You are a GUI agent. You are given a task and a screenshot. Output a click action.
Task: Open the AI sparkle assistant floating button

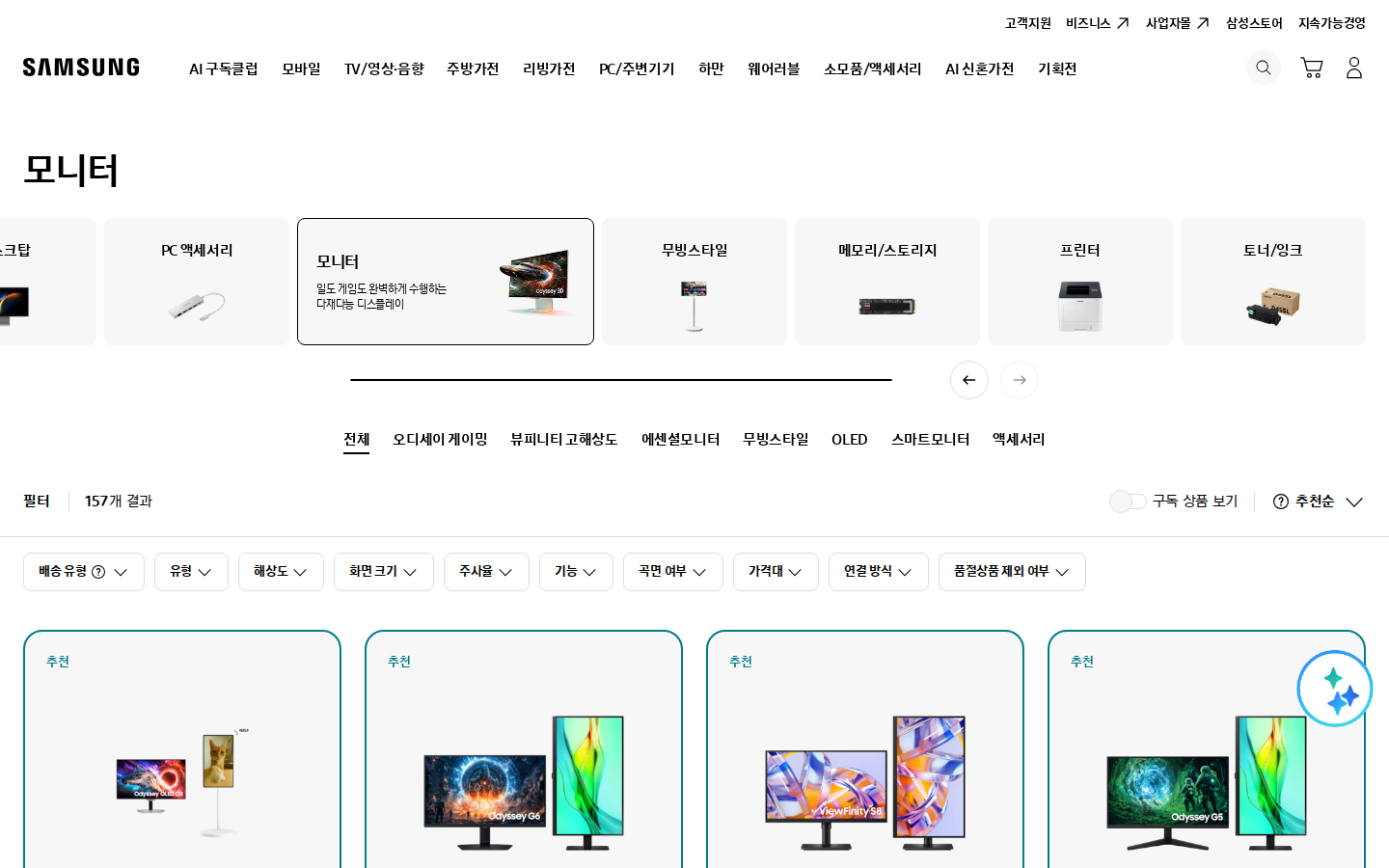(1335, 689)
